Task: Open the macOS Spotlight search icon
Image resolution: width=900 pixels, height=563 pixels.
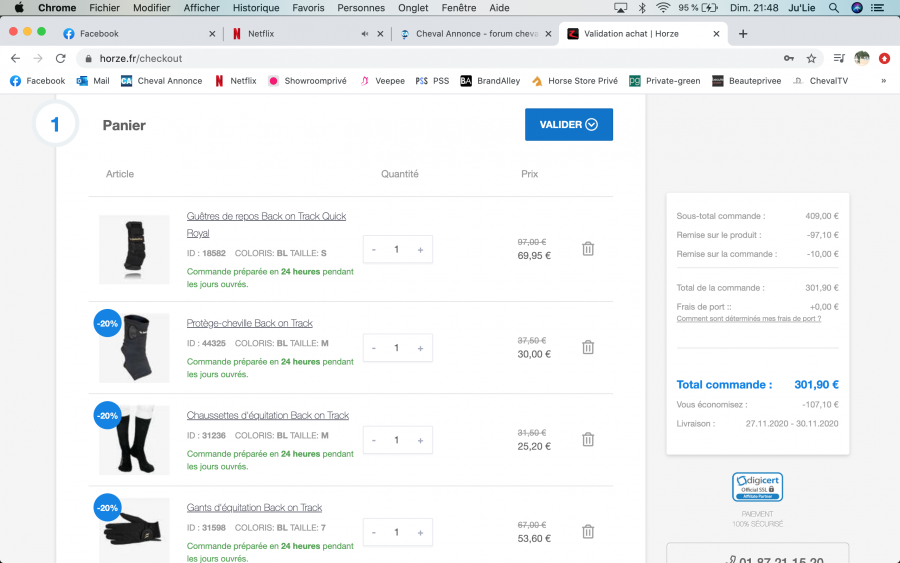Action: point(833,8)
